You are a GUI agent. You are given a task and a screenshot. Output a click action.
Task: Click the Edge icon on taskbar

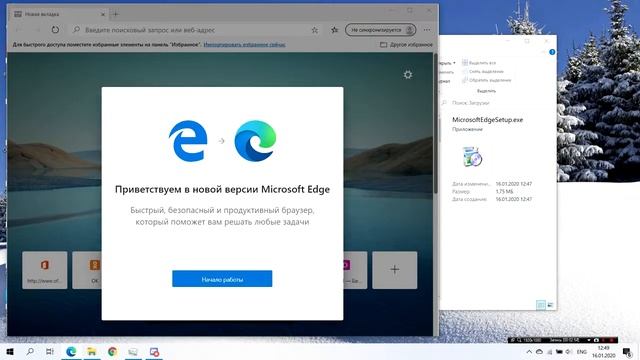71,351
